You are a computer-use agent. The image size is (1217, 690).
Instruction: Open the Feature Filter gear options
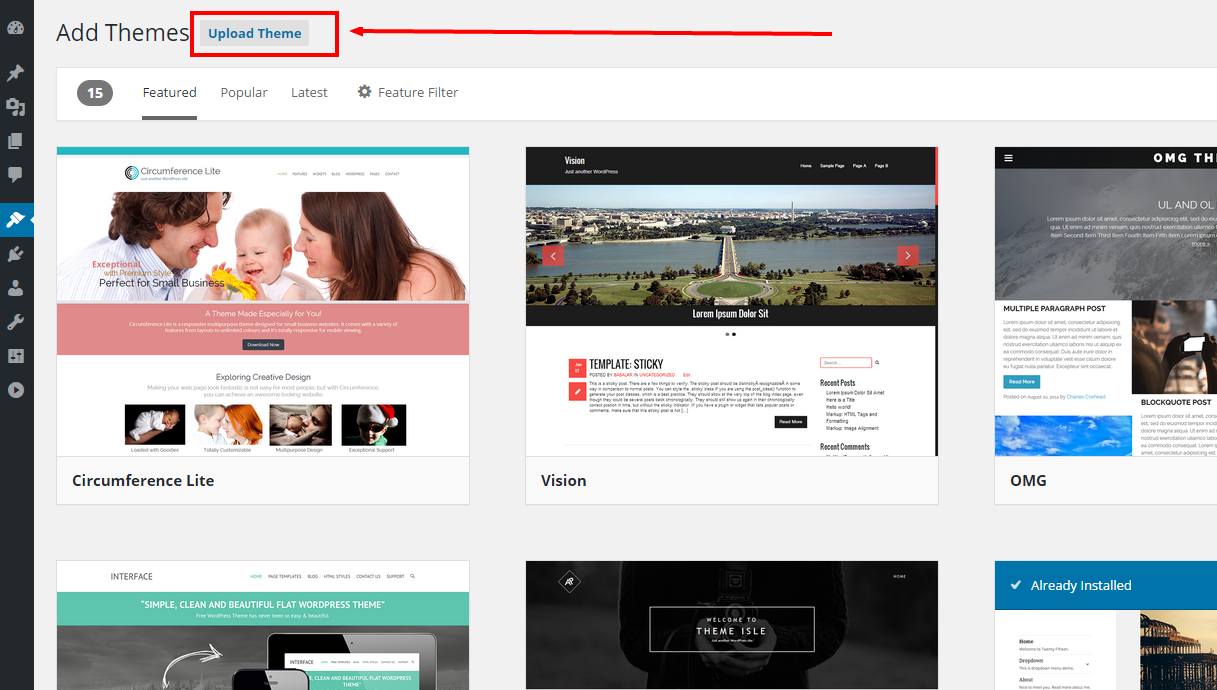tap(407, 92)
